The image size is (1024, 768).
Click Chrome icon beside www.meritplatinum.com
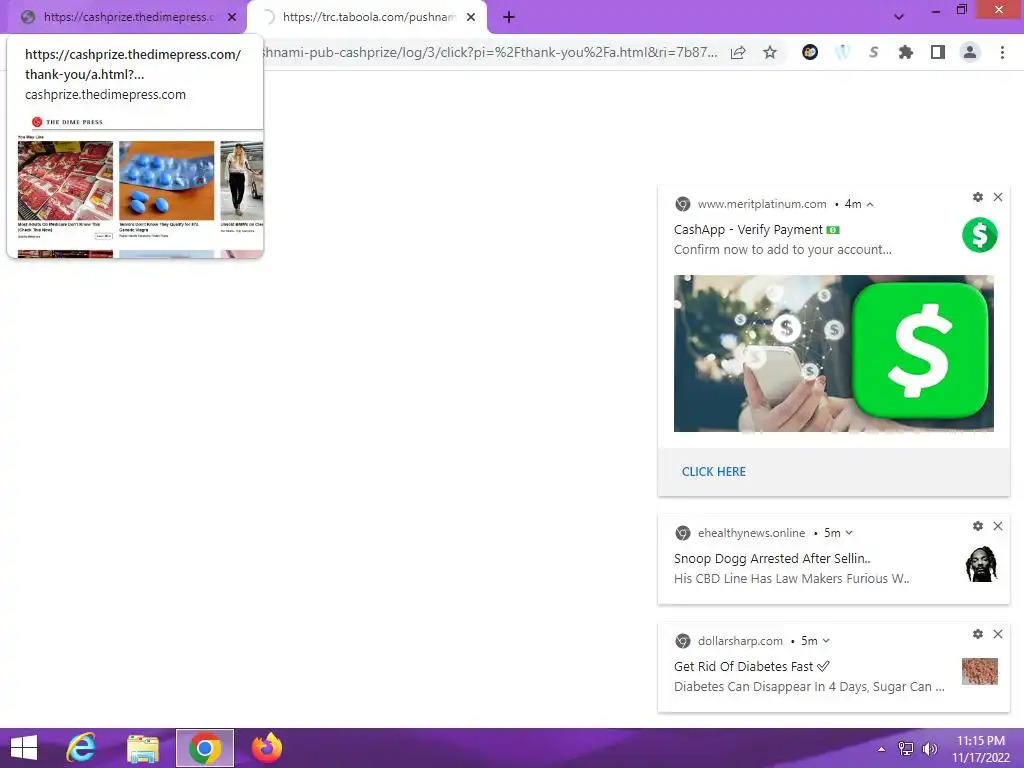[x=682, y=204]
